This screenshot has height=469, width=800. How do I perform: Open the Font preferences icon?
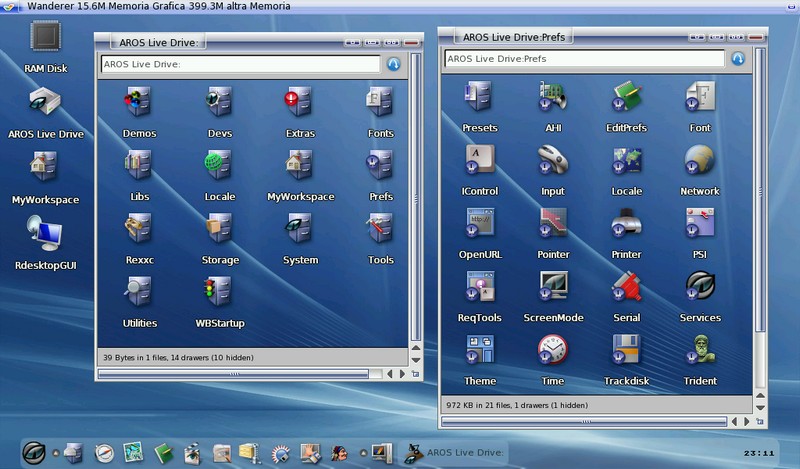(700, 96)
